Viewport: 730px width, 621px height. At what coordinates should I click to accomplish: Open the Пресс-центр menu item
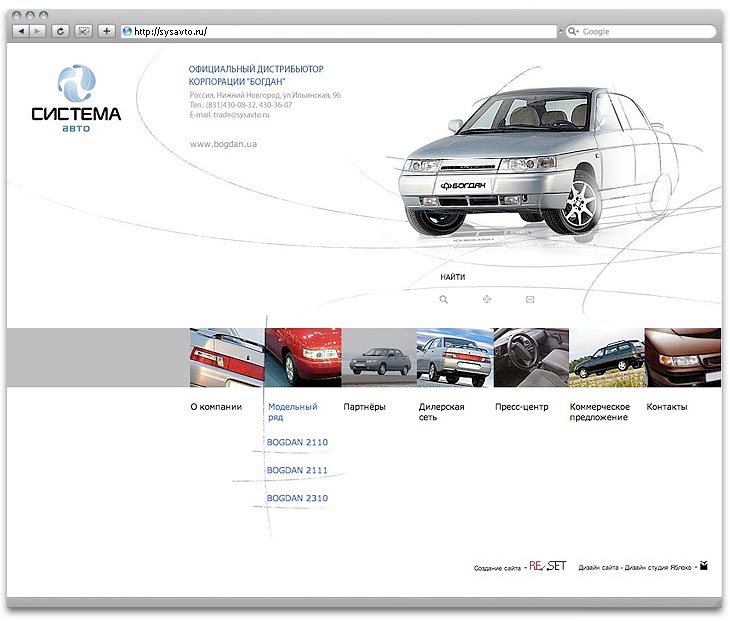click(521, 407)
